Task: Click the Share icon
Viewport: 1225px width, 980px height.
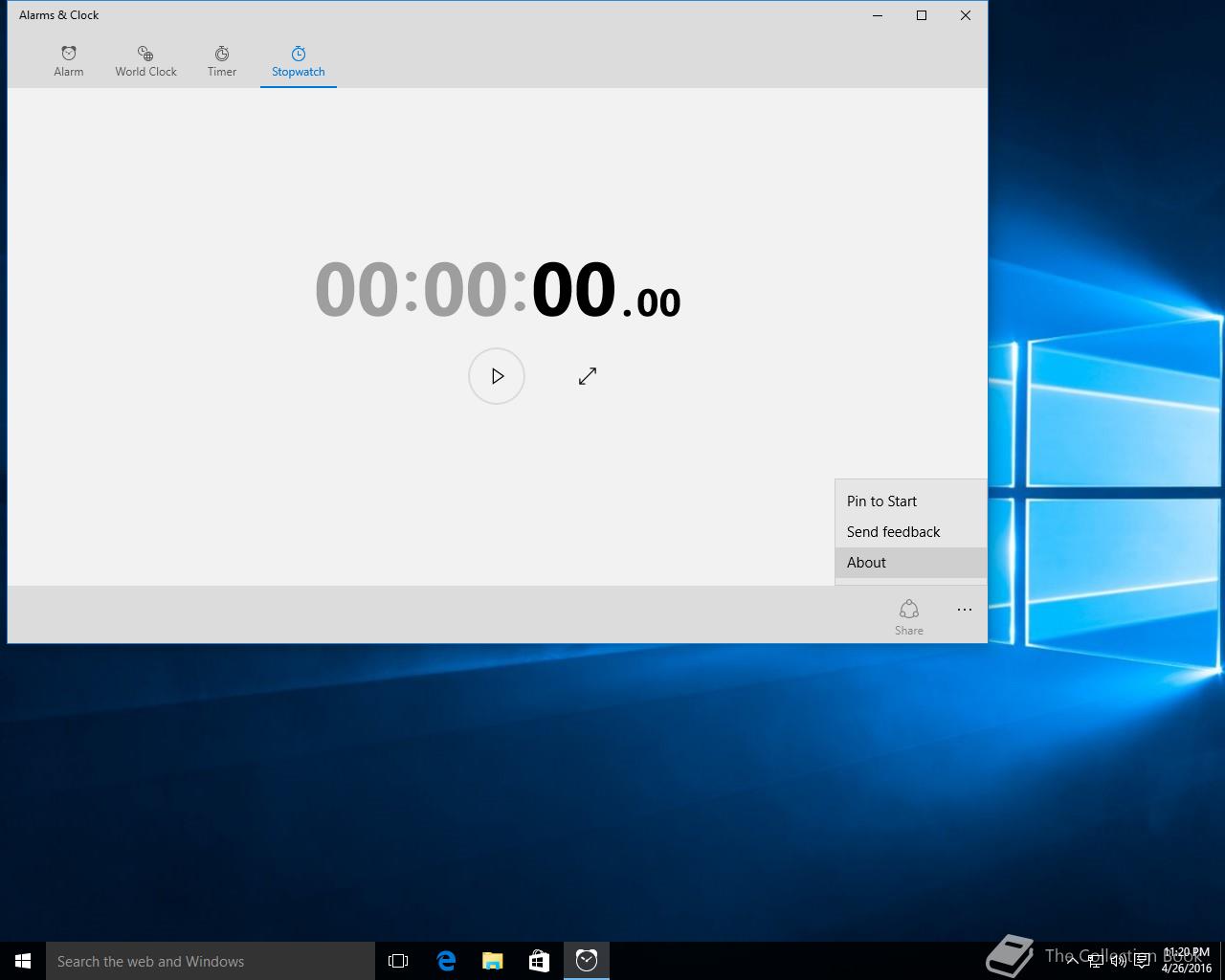Action: [909, 615]
